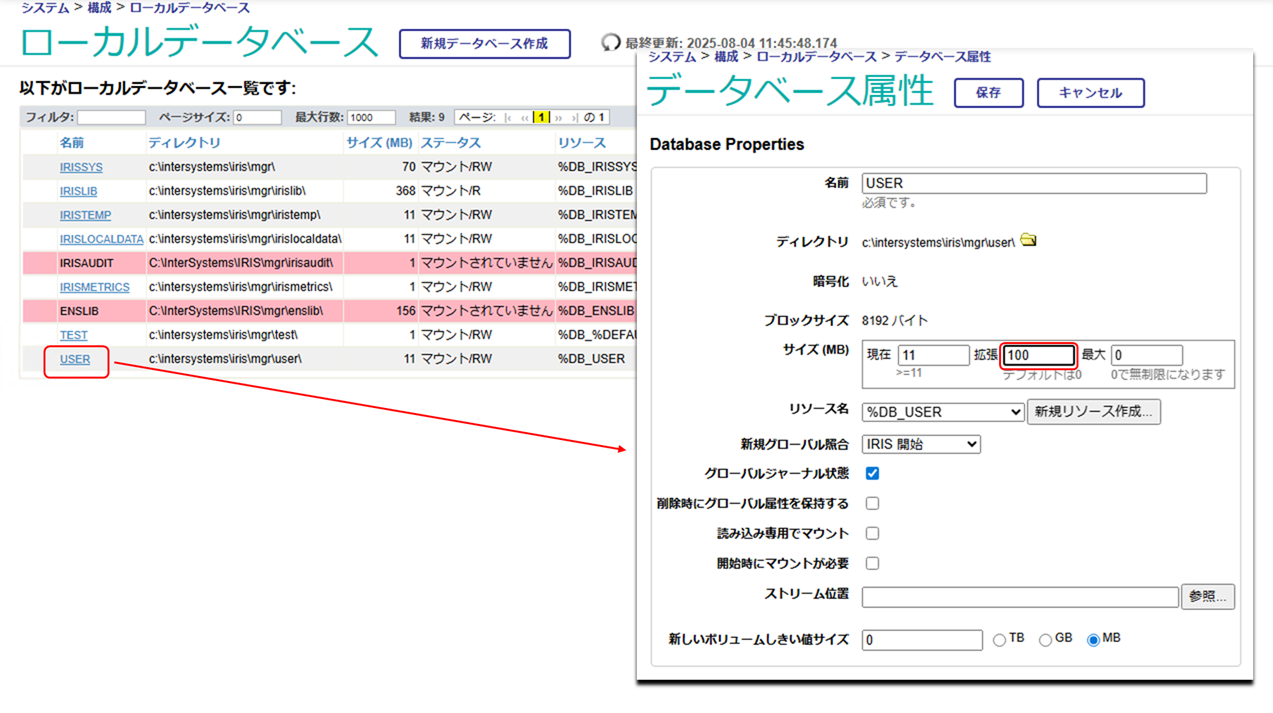Click the フィルタ text field
This screenshot has width=1273, height=713.
tap(111, 118)
